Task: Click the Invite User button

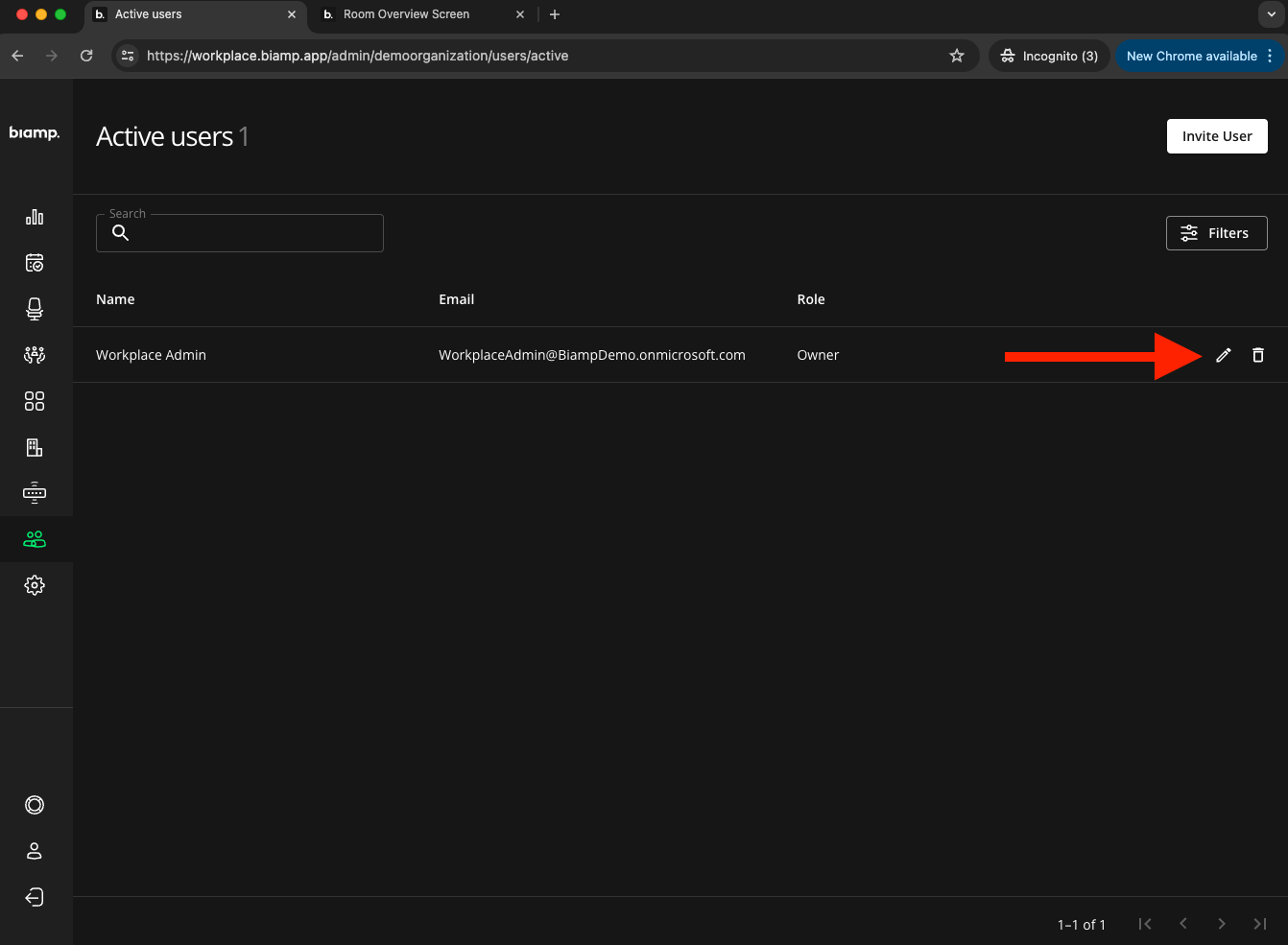Action: click(1217, 136)
